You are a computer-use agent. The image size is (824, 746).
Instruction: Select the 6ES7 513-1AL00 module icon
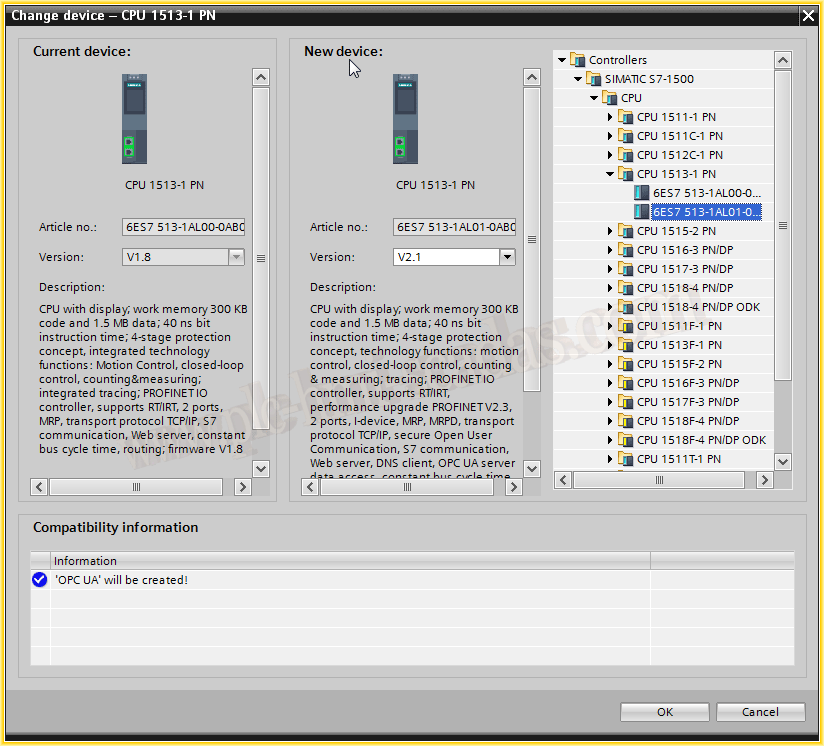point(642,193)
